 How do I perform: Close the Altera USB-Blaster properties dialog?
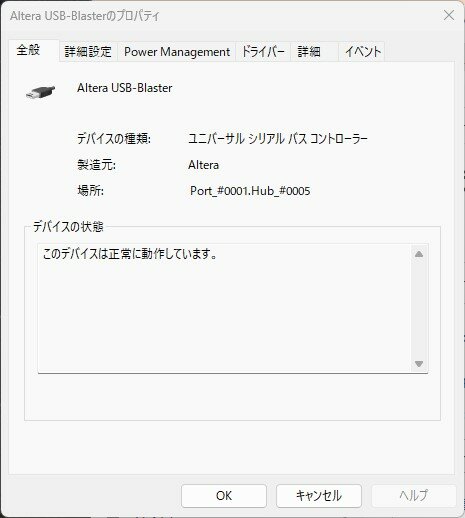(x=449, y=15)
